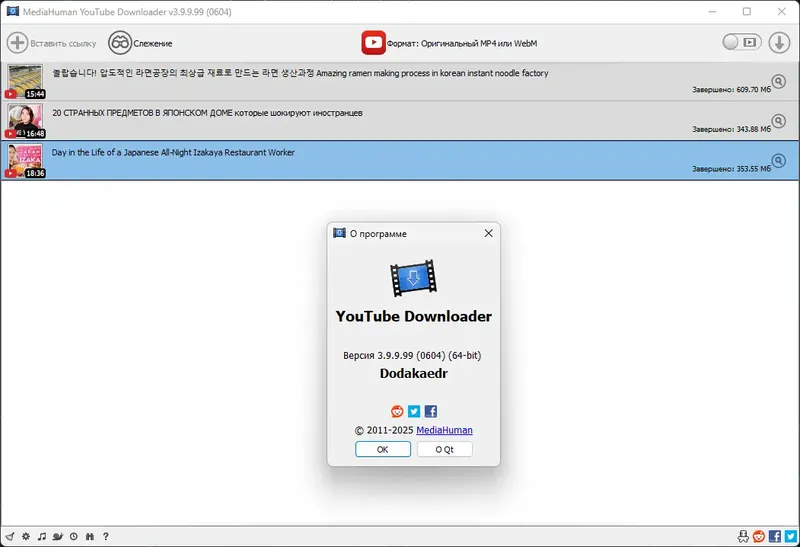Toggle the video mode switch in toolbar
This screenshot has height=547, width=800.
[742, 42]
